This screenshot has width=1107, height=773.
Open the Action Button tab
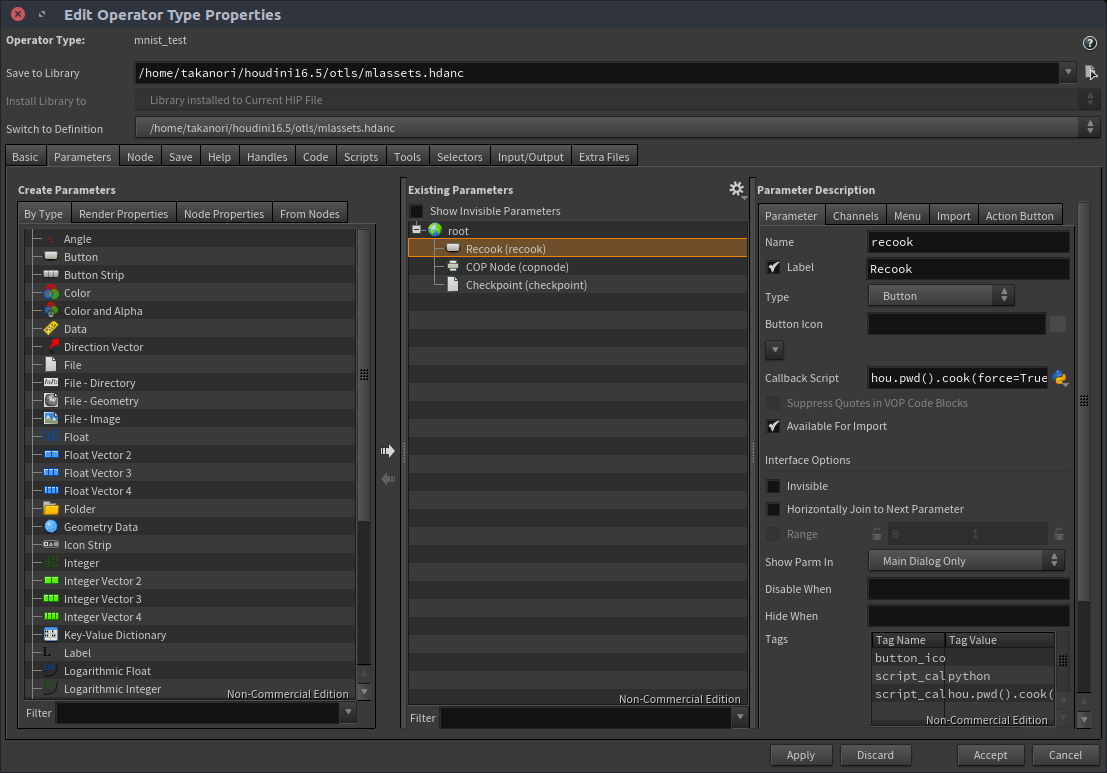1019,216
